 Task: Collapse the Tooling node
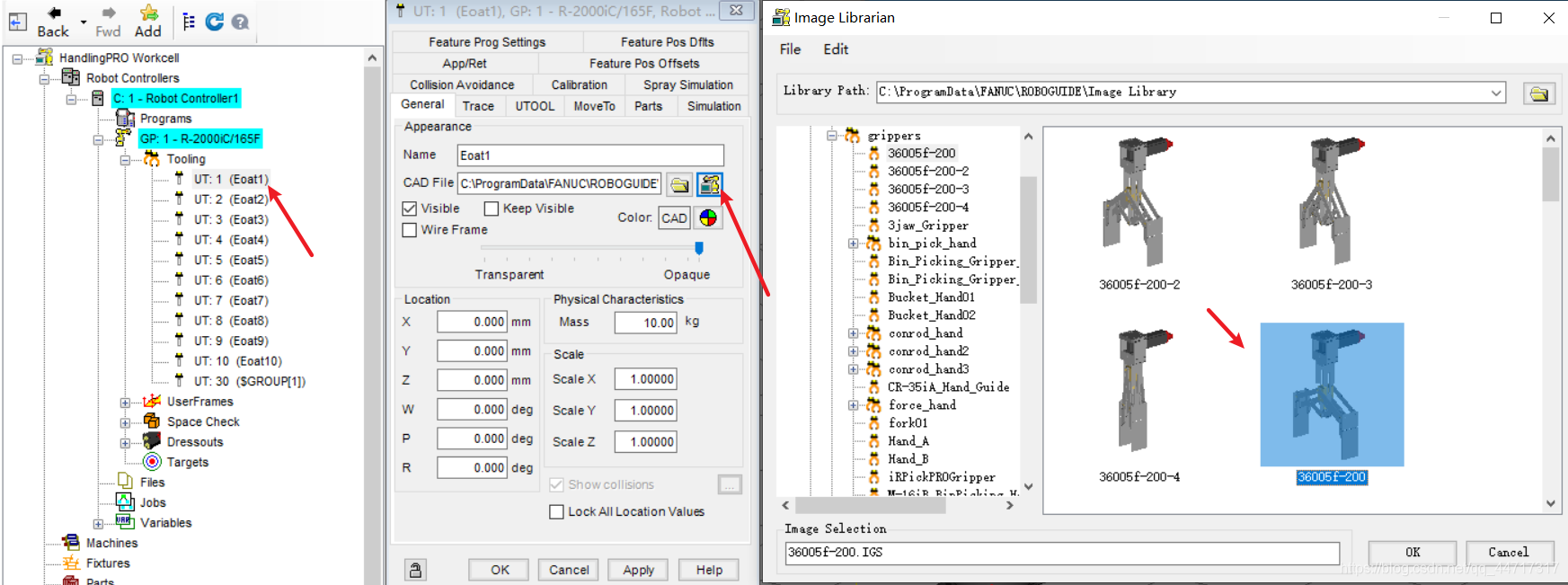click(x=125, y=159)
